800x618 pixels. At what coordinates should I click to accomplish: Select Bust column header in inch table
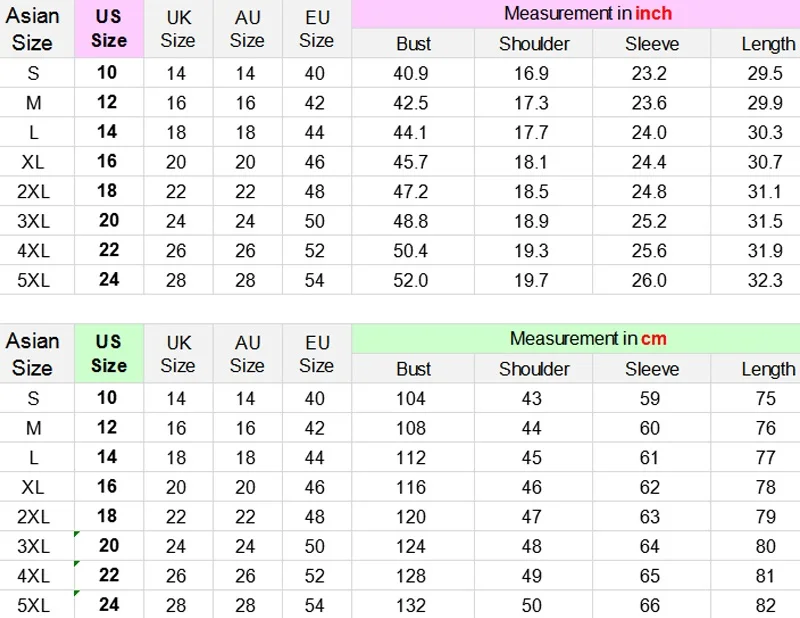[x=413, y=44]
